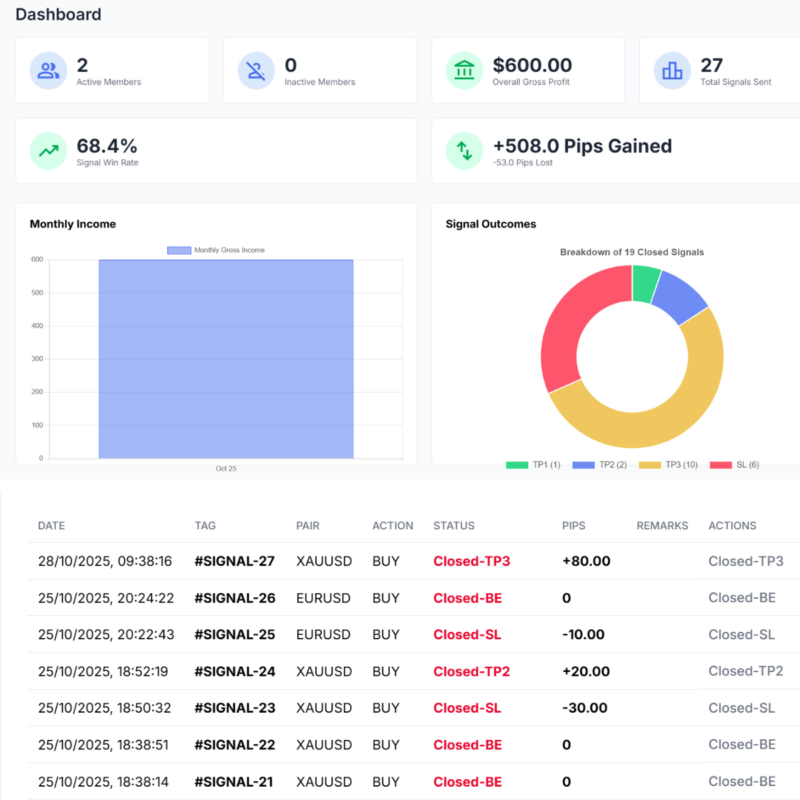
Task: Click the Inactive Members crossed-out user icon
Action: [x=255, y=71]
